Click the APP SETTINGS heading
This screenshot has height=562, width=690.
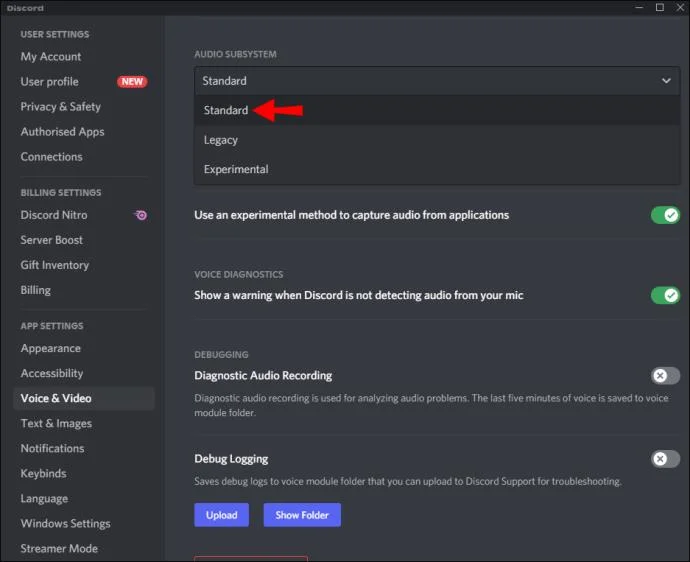51,326
